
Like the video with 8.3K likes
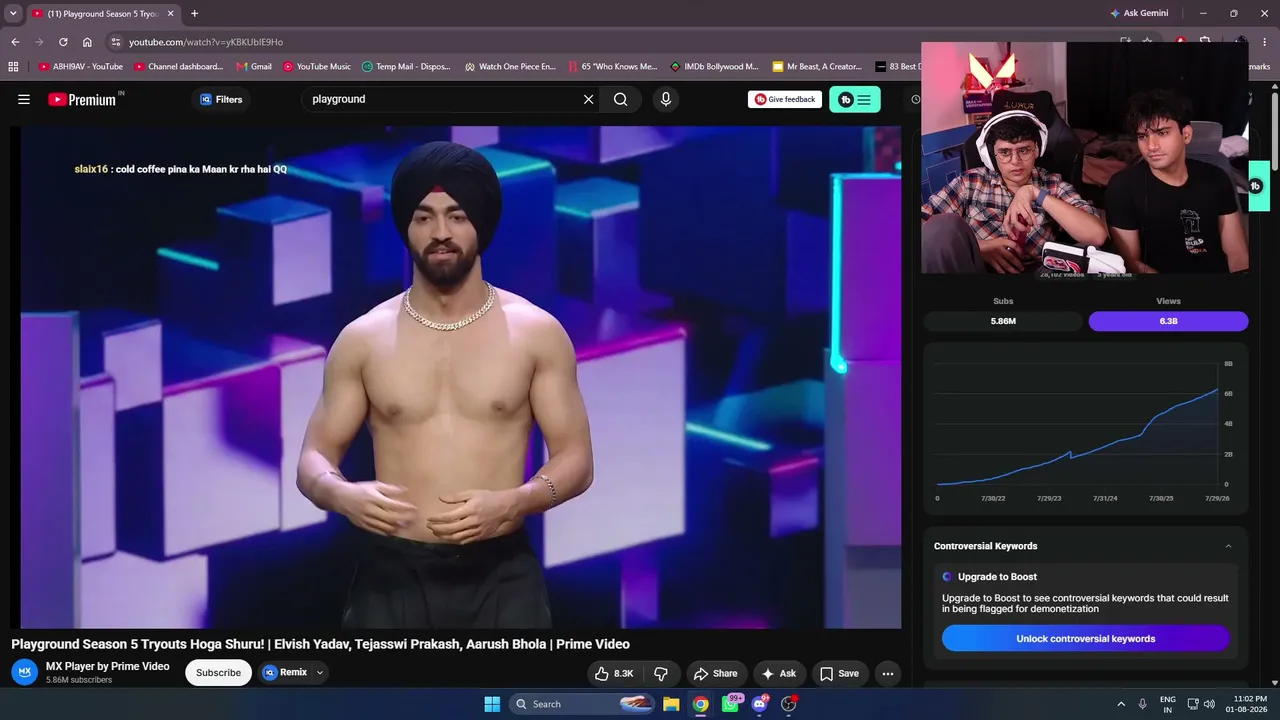[x=614, y=673]
